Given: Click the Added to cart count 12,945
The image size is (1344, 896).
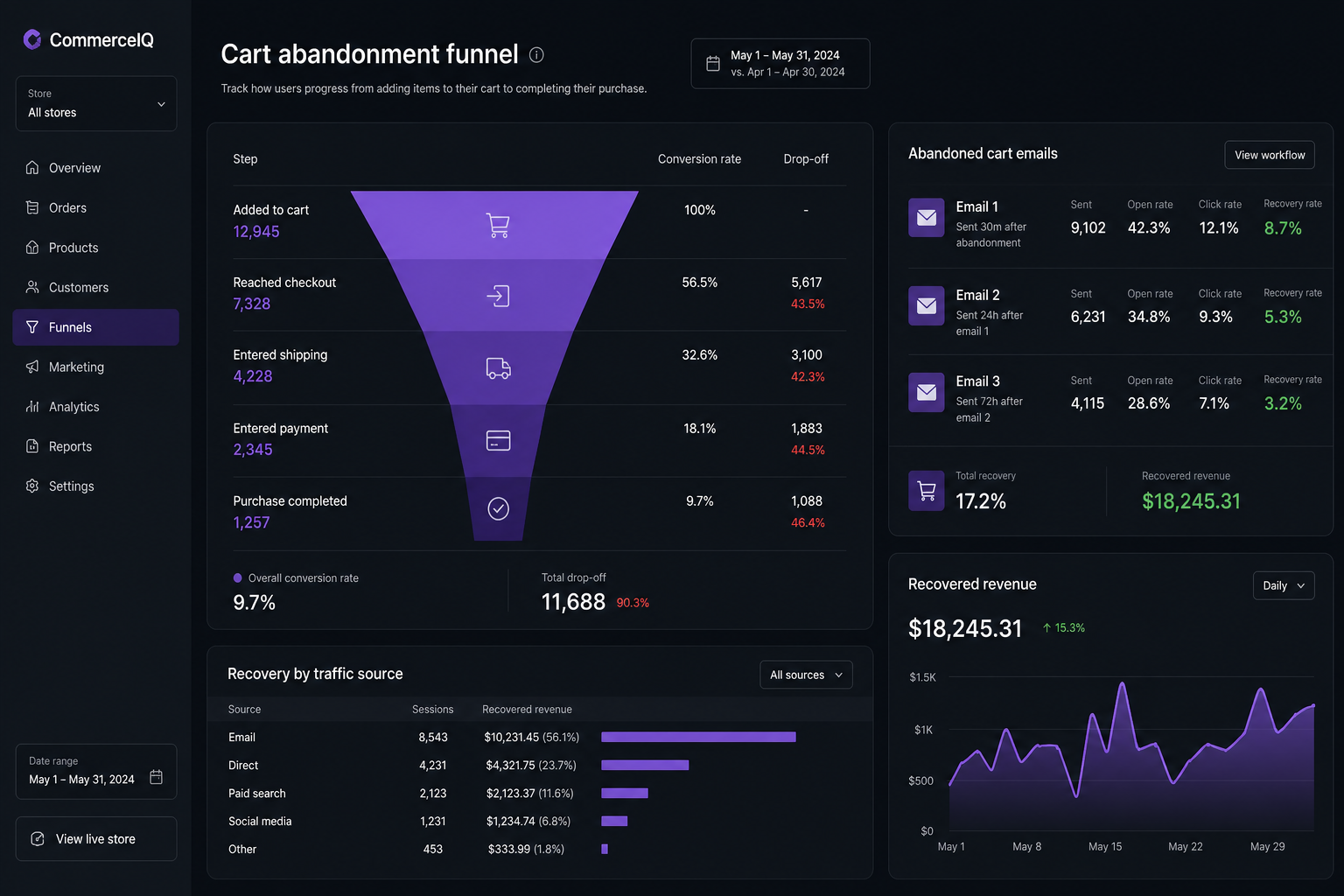Looking at the screenshot, I should click(256, 232).
